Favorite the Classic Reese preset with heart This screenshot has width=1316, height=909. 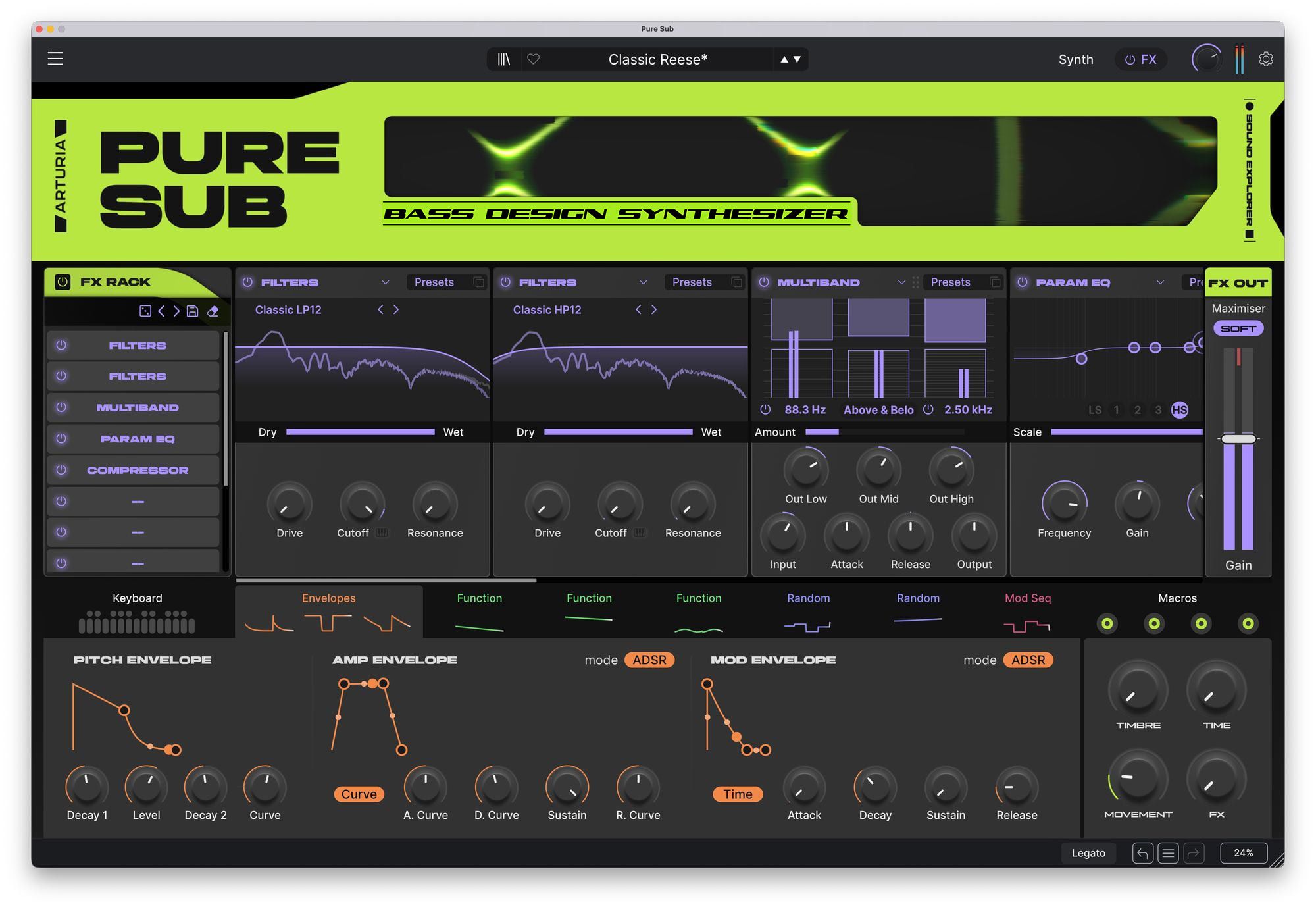tap(534, 59)
